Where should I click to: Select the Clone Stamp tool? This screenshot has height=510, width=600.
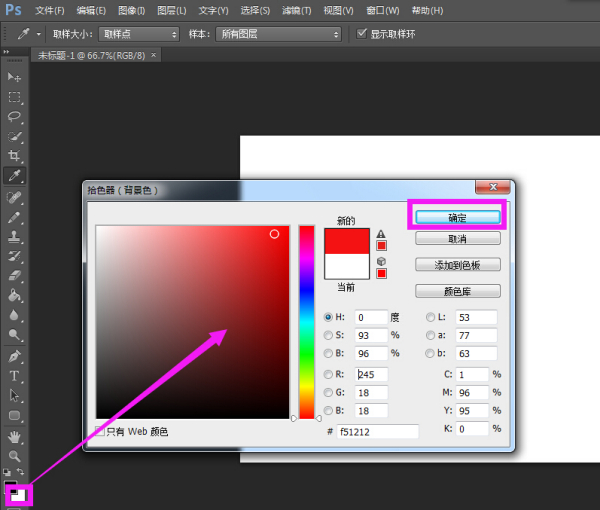[x=14, y=237]
